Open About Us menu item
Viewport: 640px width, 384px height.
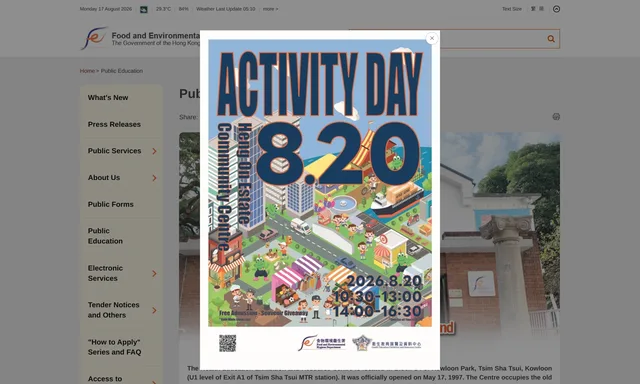(x=104, y=178)
